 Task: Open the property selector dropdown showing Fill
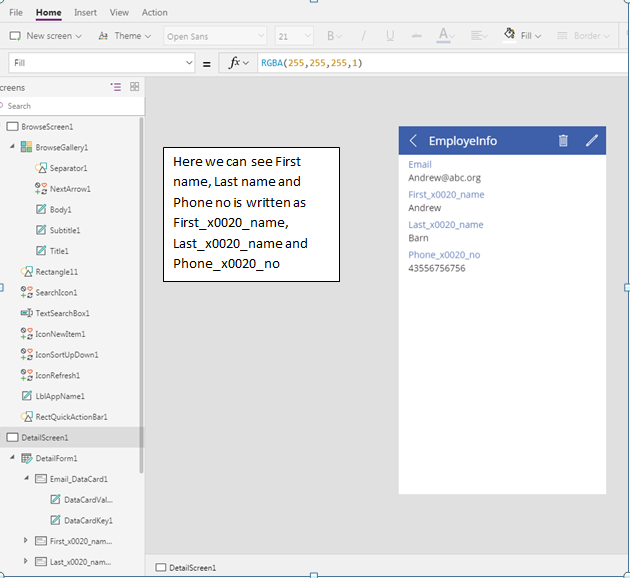(x=100, y=62)
